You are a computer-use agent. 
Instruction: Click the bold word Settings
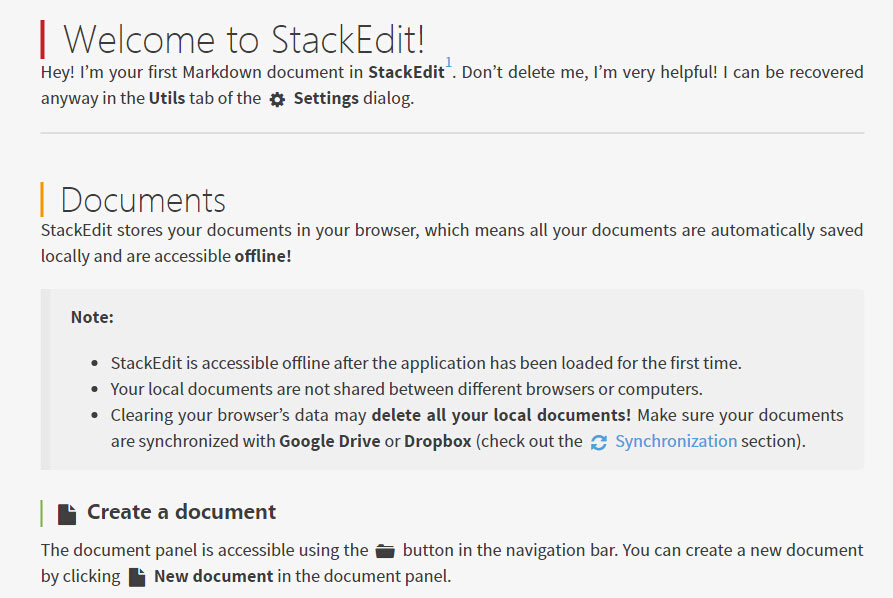326,99
